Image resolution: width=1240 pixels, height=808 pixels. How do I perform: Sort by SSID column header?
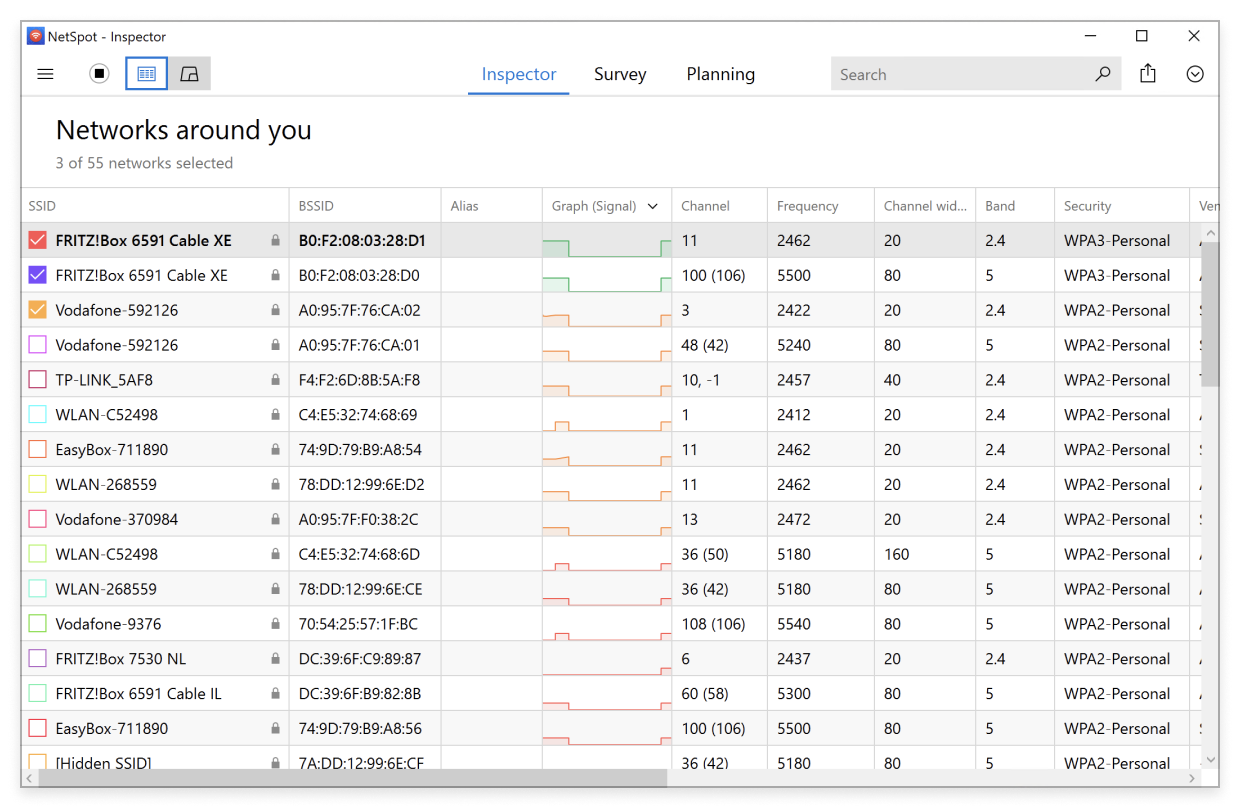tap(155, 206)
